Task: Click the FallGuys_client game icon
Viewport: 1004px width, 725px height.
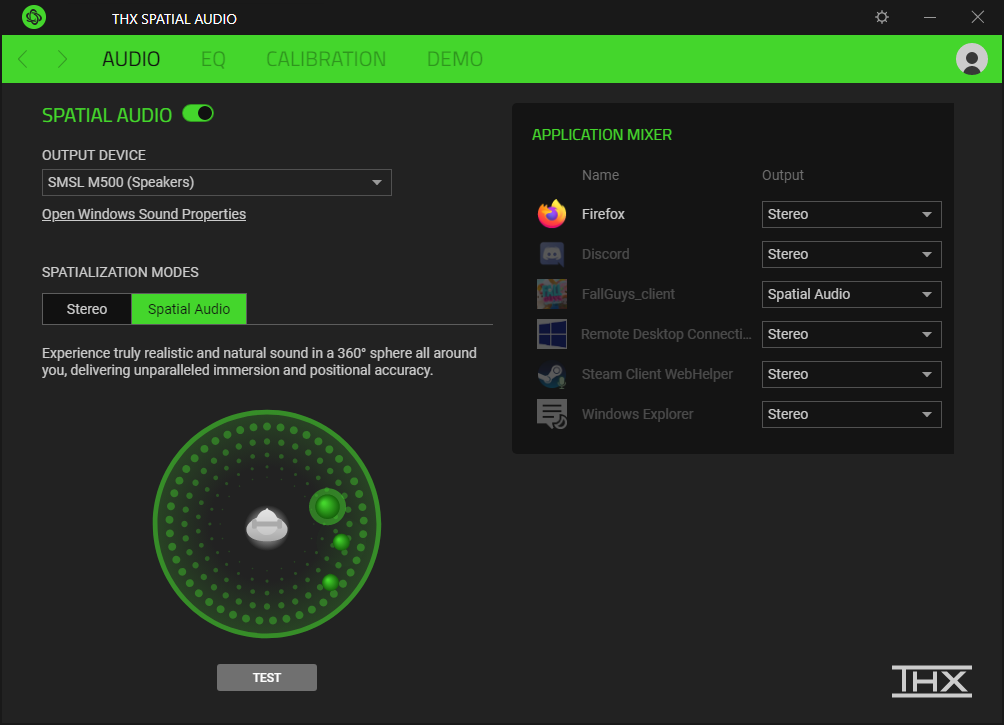Action: click(552, 294)
